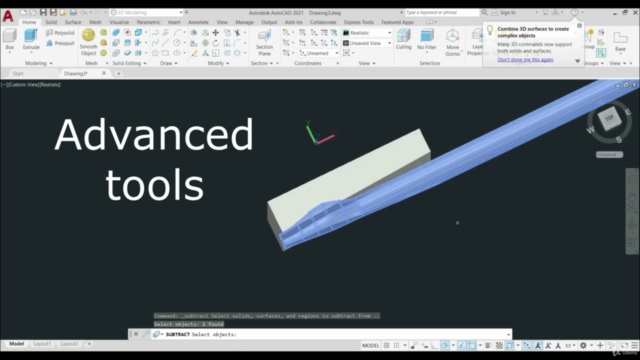The height and width of the screenshot is (360, 640).
Task: Open the Help question mark icon
Action: pyautogui.click(x=574, y=13)
